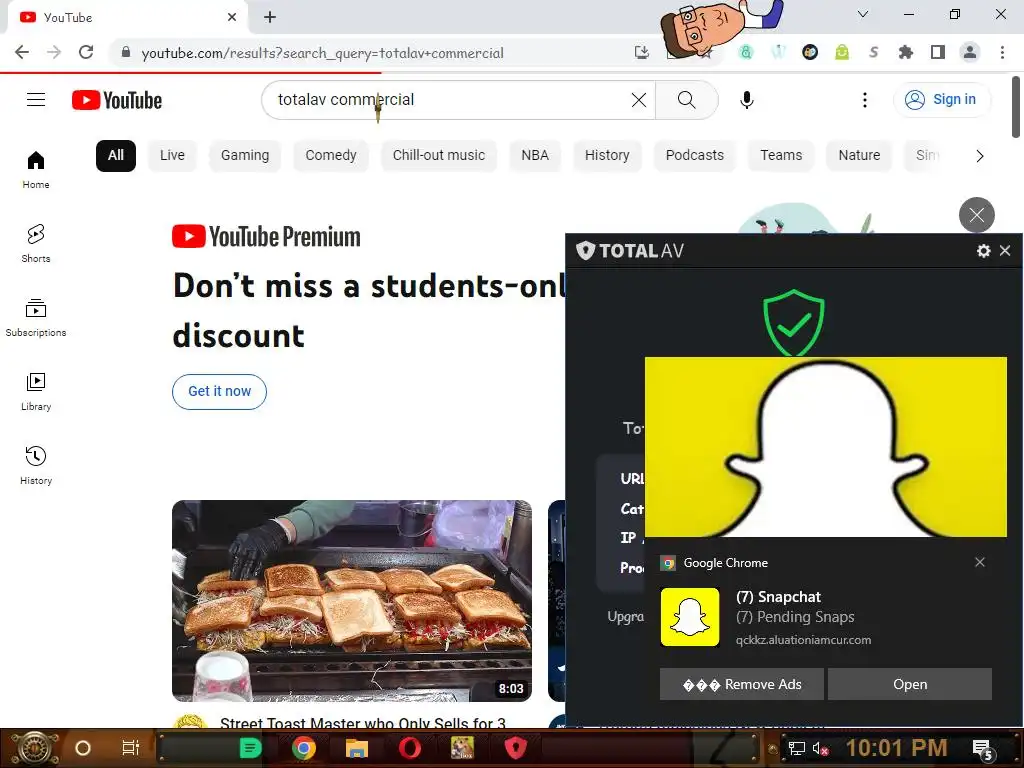This screenshot has width=1024, height=768.
Task: Click the install app icon in address bar
Action: 642,52
